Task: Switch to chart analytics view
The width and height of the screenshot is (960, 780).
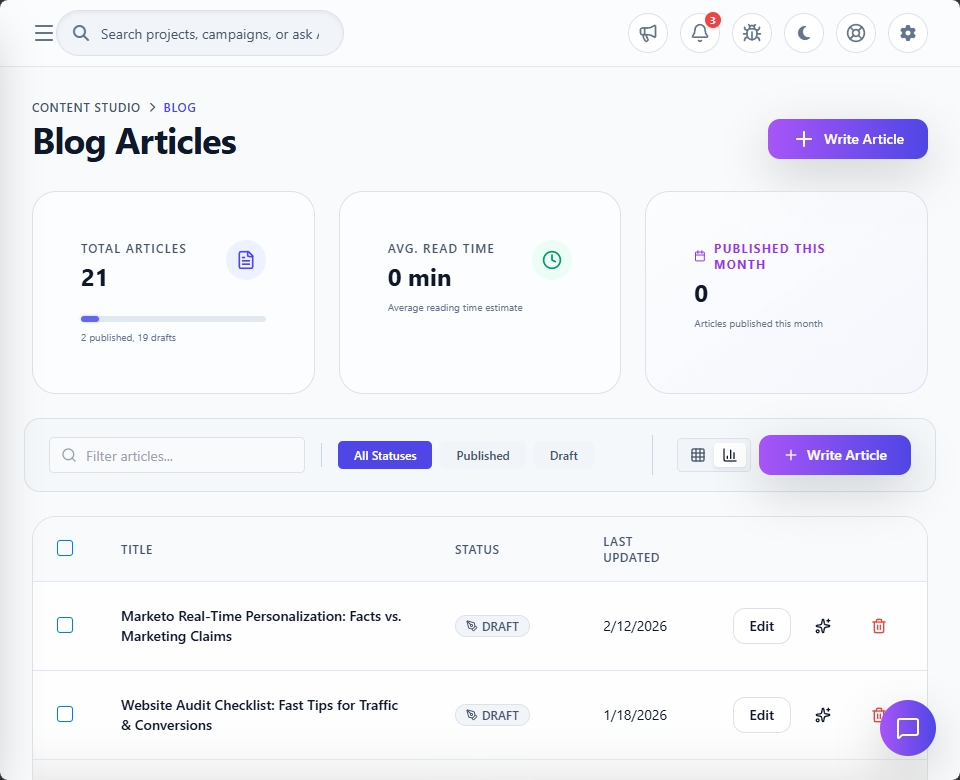Action: [730, 455]
